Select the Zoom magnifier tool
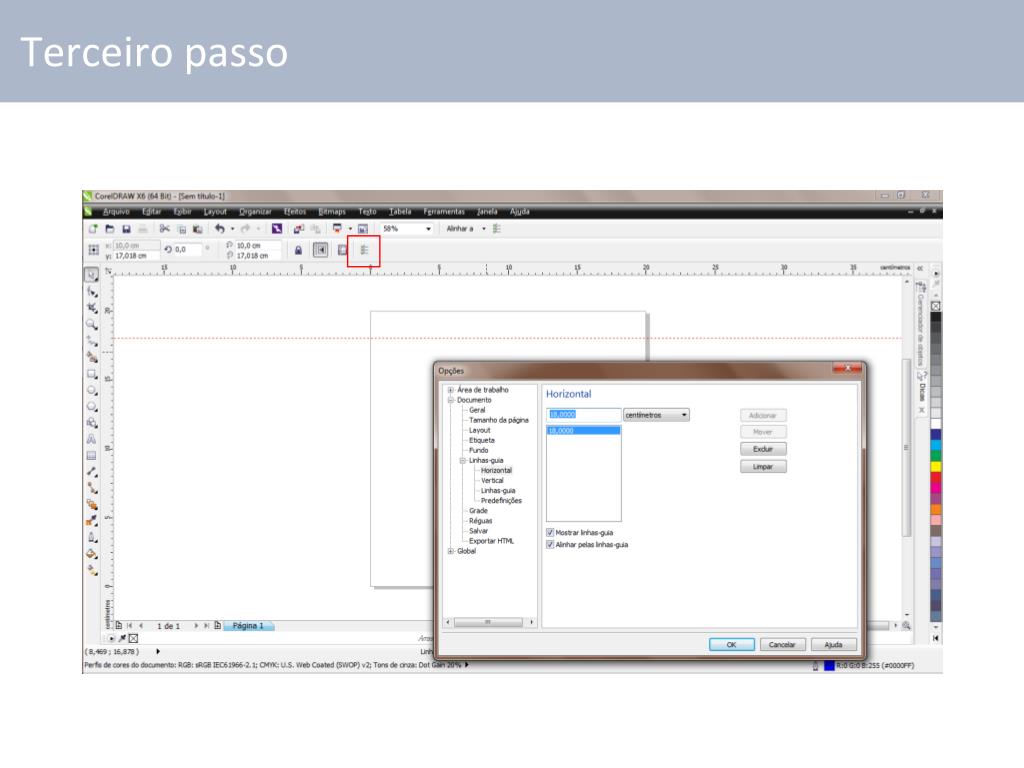The width and height of the screenshot is (1024, 768). pyautogui.click(x=92, y=324)
